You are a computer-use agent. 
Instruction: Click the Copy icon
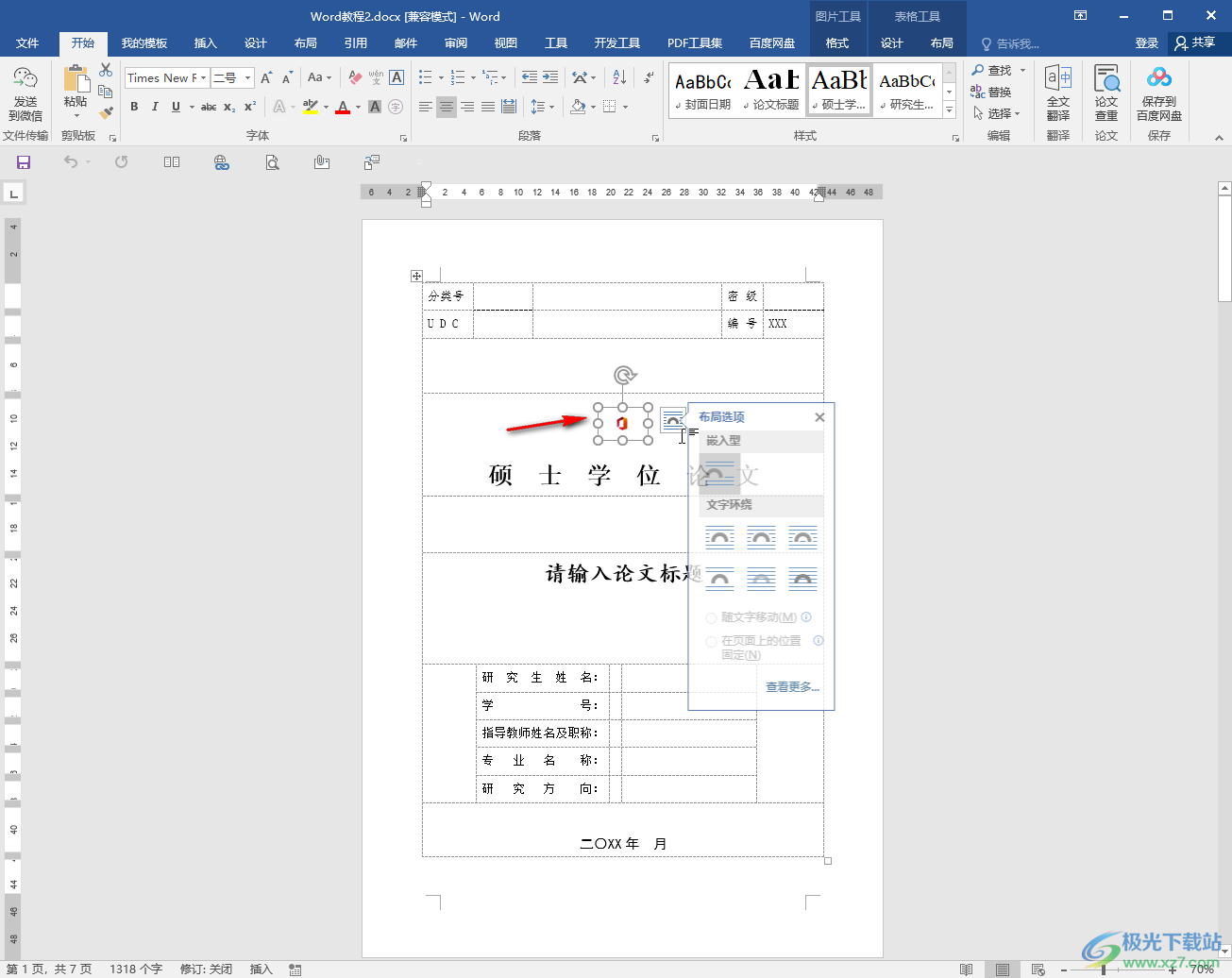coord(106,92)
